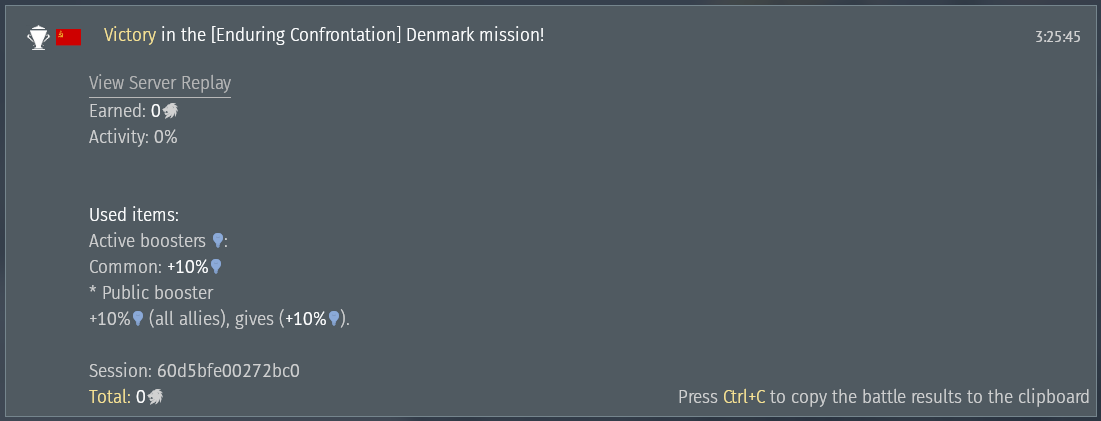Click the booster icon on the Common line
This screenshot has height=421, width=1101.
tap(215, 267)
